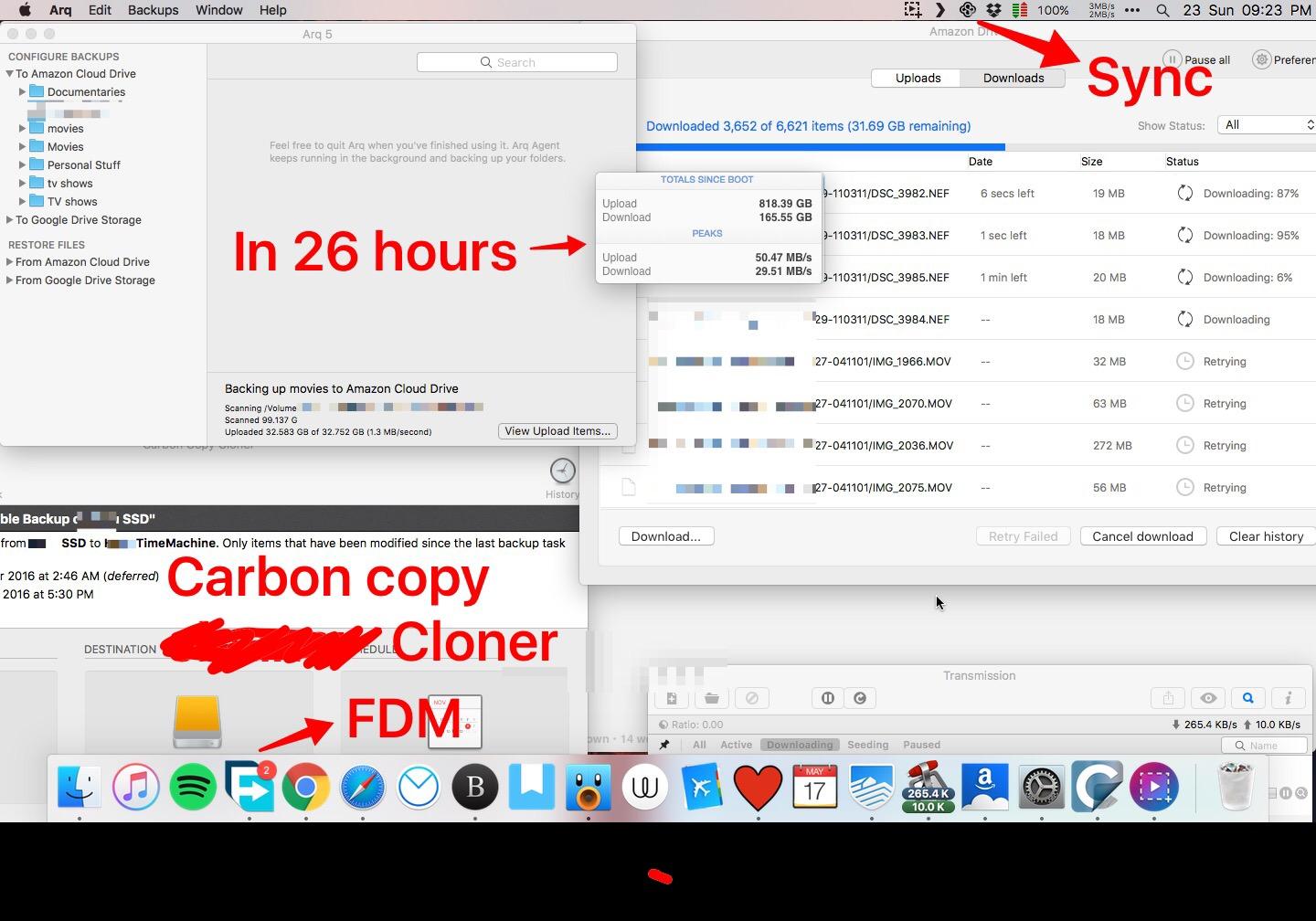Image resolution: width=1316 pixels, height=921 pixels.
Task: Open the Edit menu
Action: point(100,10)
